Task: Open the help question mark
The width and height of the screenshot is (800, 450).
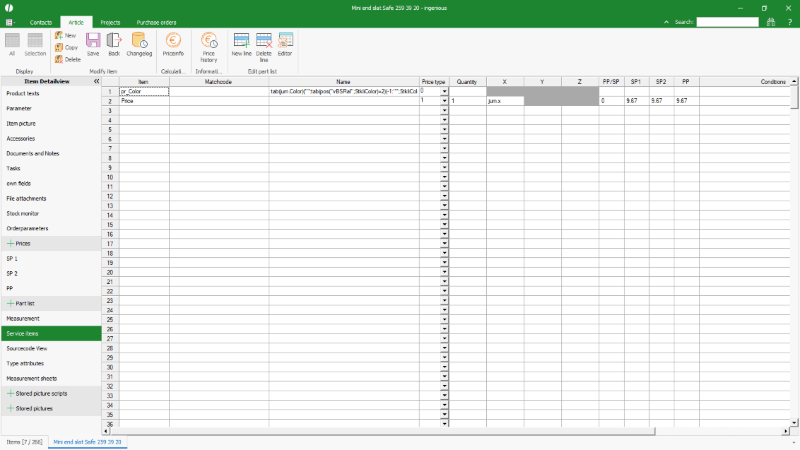Action: [x=789, y=22]
